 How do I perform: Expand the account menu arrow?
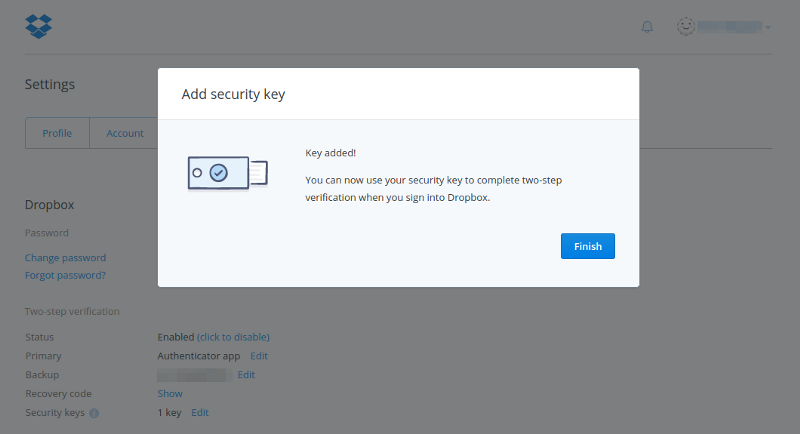(x=768, y=27)
